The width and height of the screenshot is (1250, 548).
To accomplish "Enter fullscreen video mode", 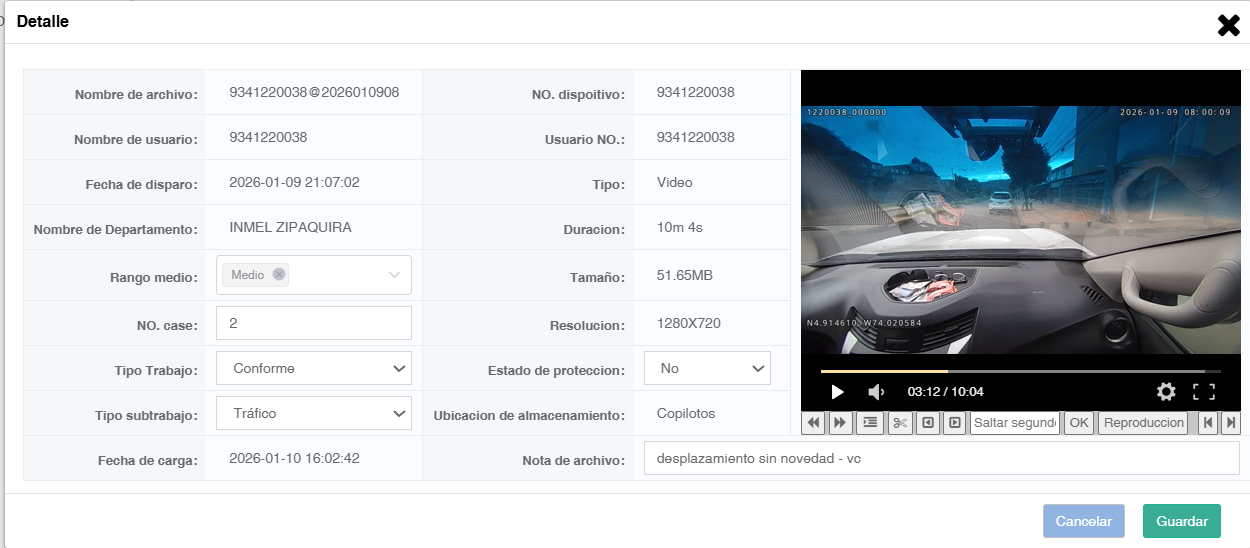I will [1204, 392].
